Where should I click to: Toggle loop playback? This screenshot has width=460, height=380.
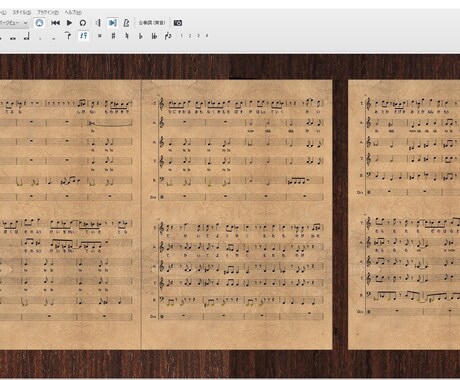coord(83,23)
